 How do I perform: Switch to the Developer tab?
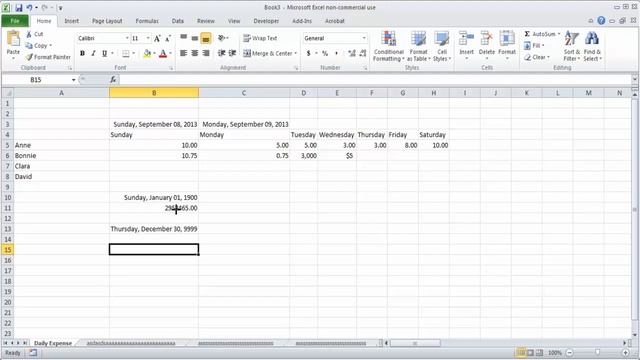tap(266, 21)
